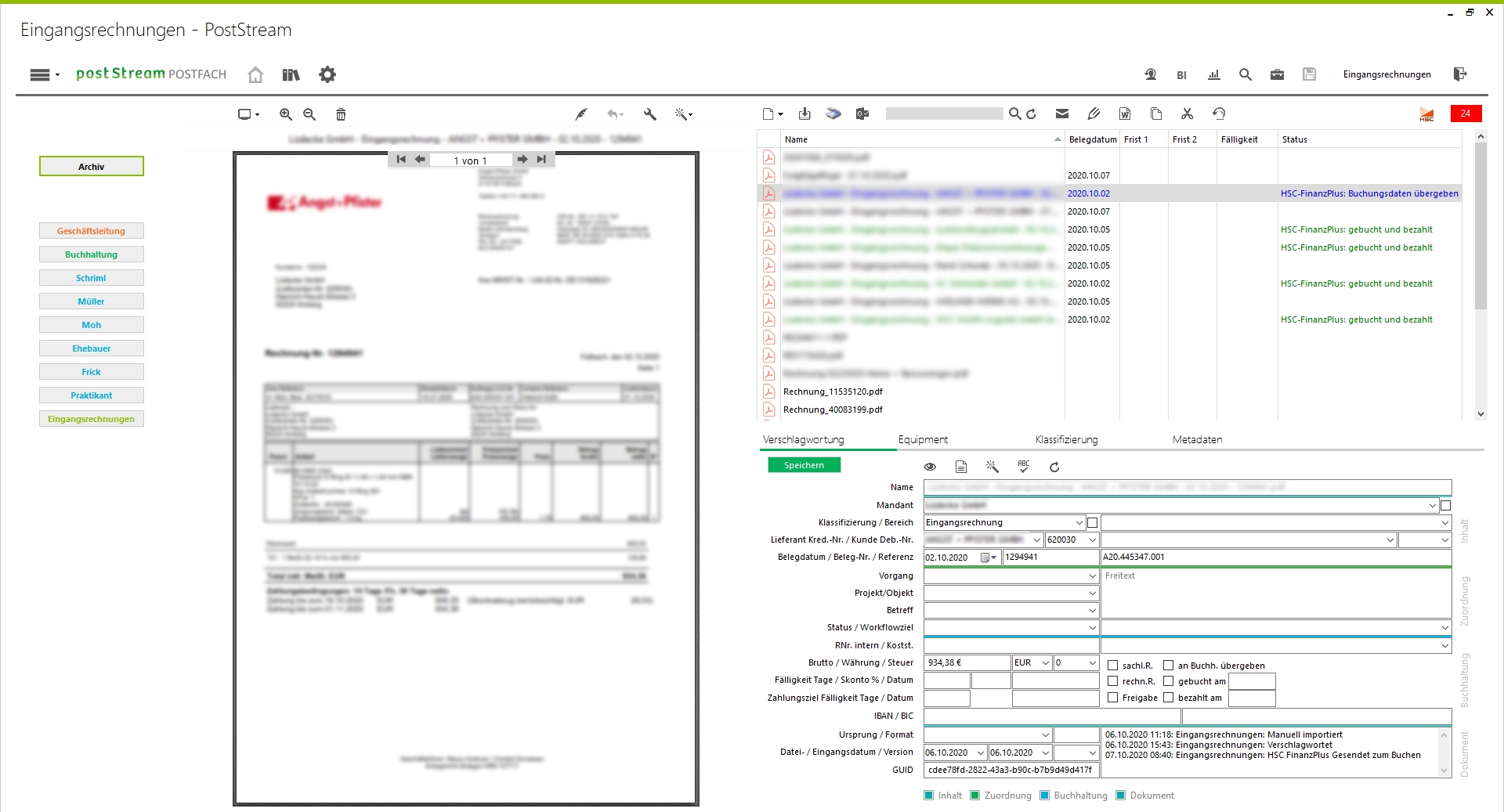
Task: Cut document with scissors icon
Action: (1188, 114)
